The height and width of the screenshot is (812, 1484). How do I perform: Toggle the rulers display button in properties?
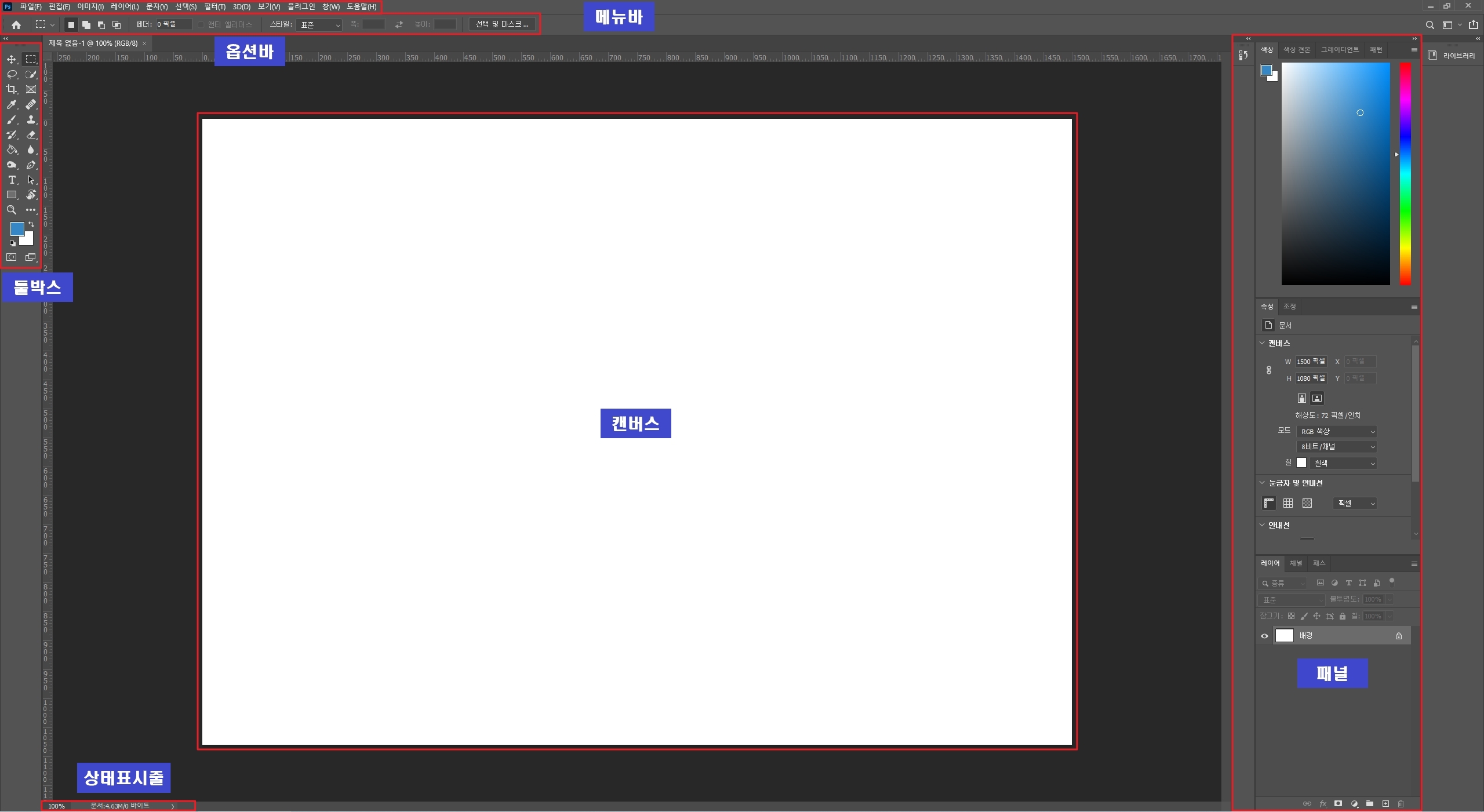[x=1269, y=503]
